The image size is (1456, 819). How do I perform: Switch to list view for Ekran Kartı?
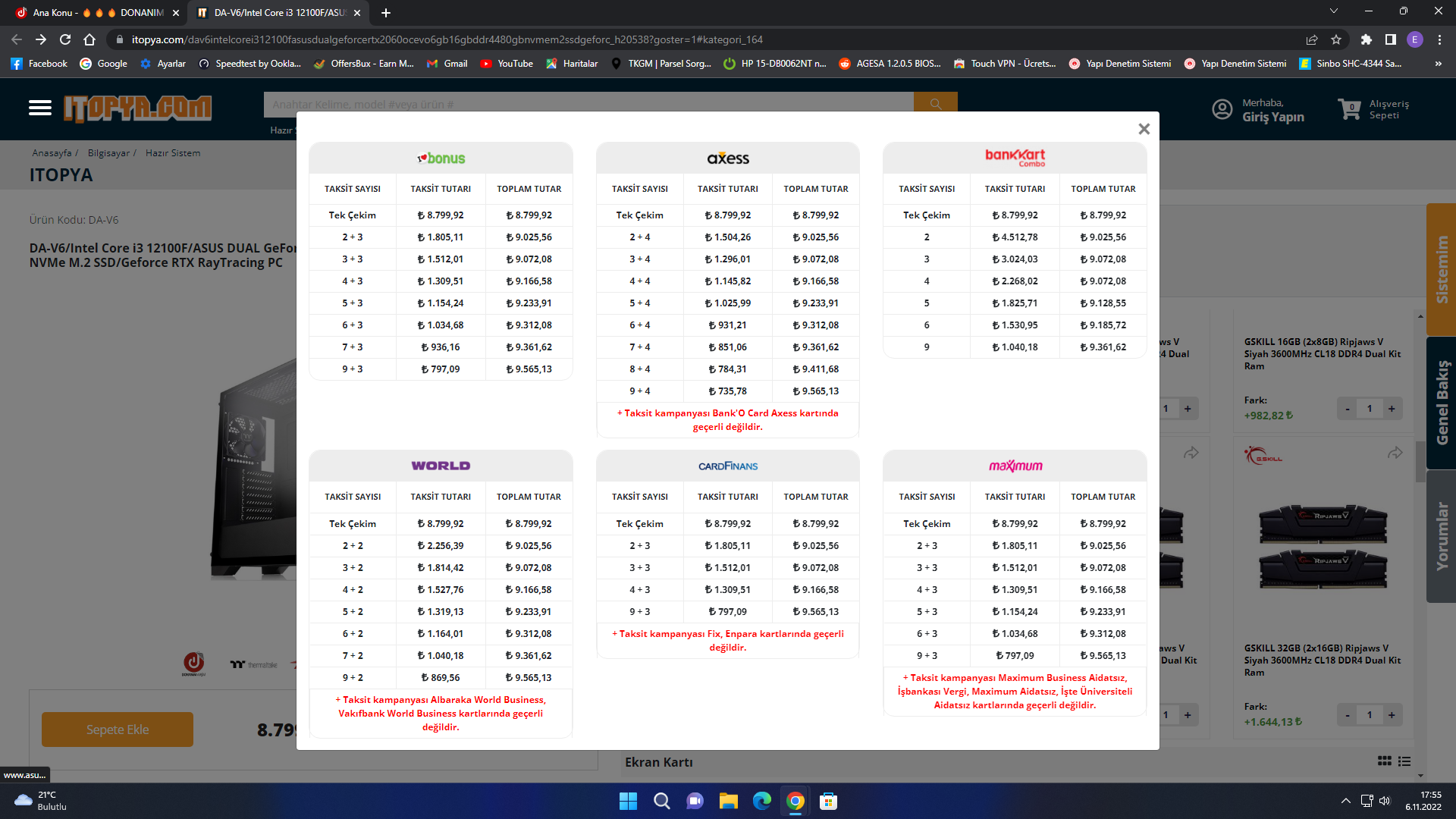pos(1404,761)
